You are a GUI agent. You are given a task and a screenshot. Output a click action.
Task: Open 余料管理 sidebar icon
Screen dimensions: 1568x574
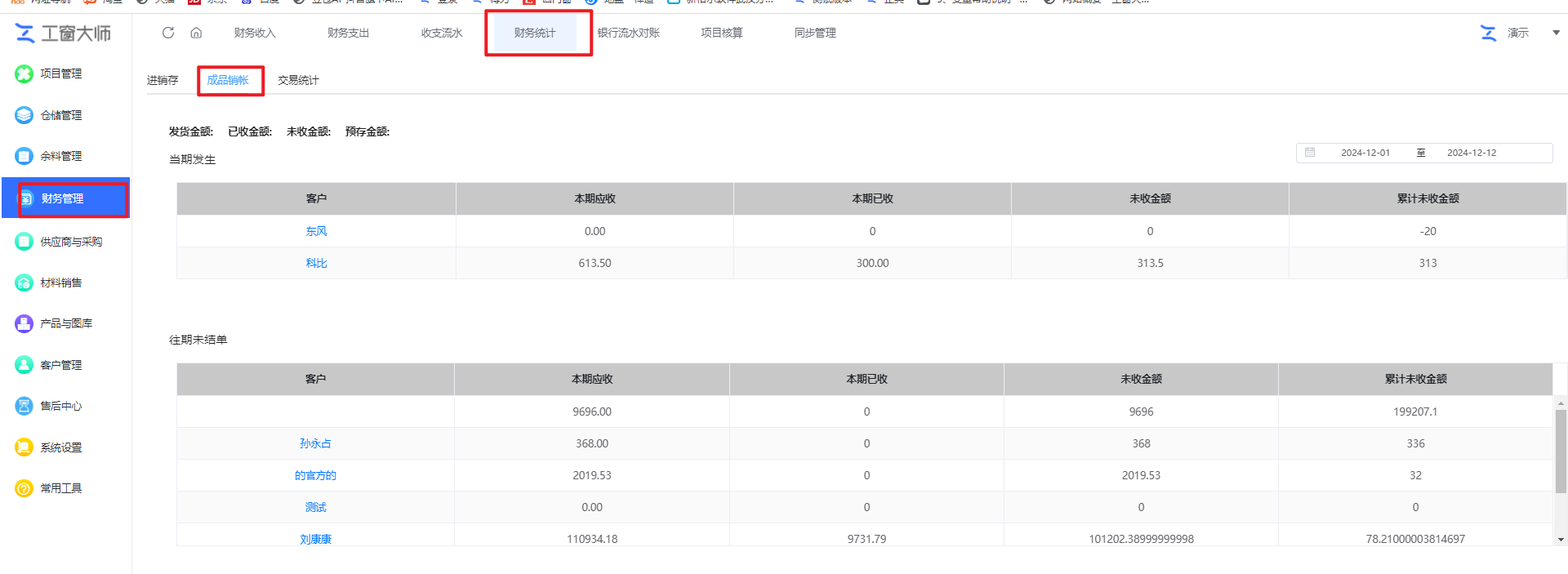[x=24, y=156]
